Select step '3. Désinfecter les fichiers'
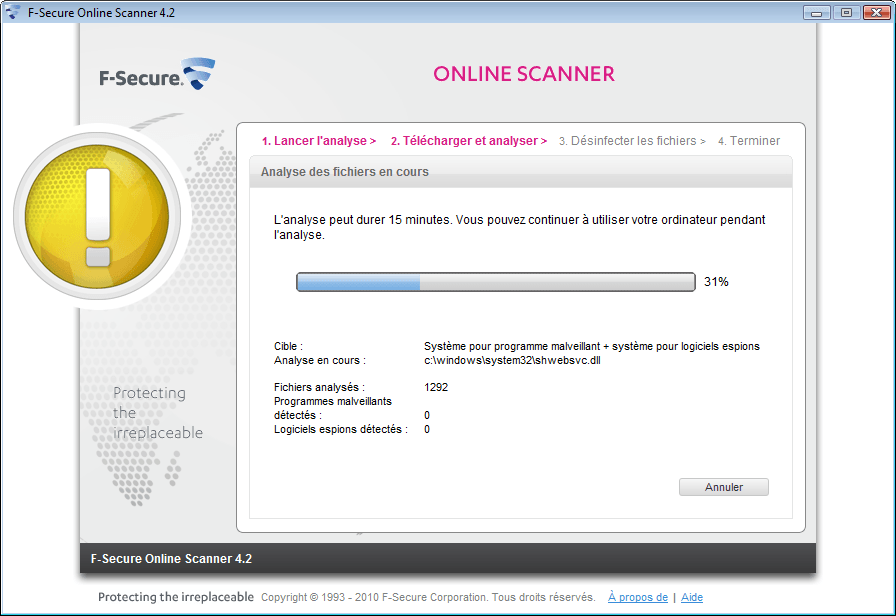Image resolution: width=896 pixels, height=616 pixels. coord(632,141)
